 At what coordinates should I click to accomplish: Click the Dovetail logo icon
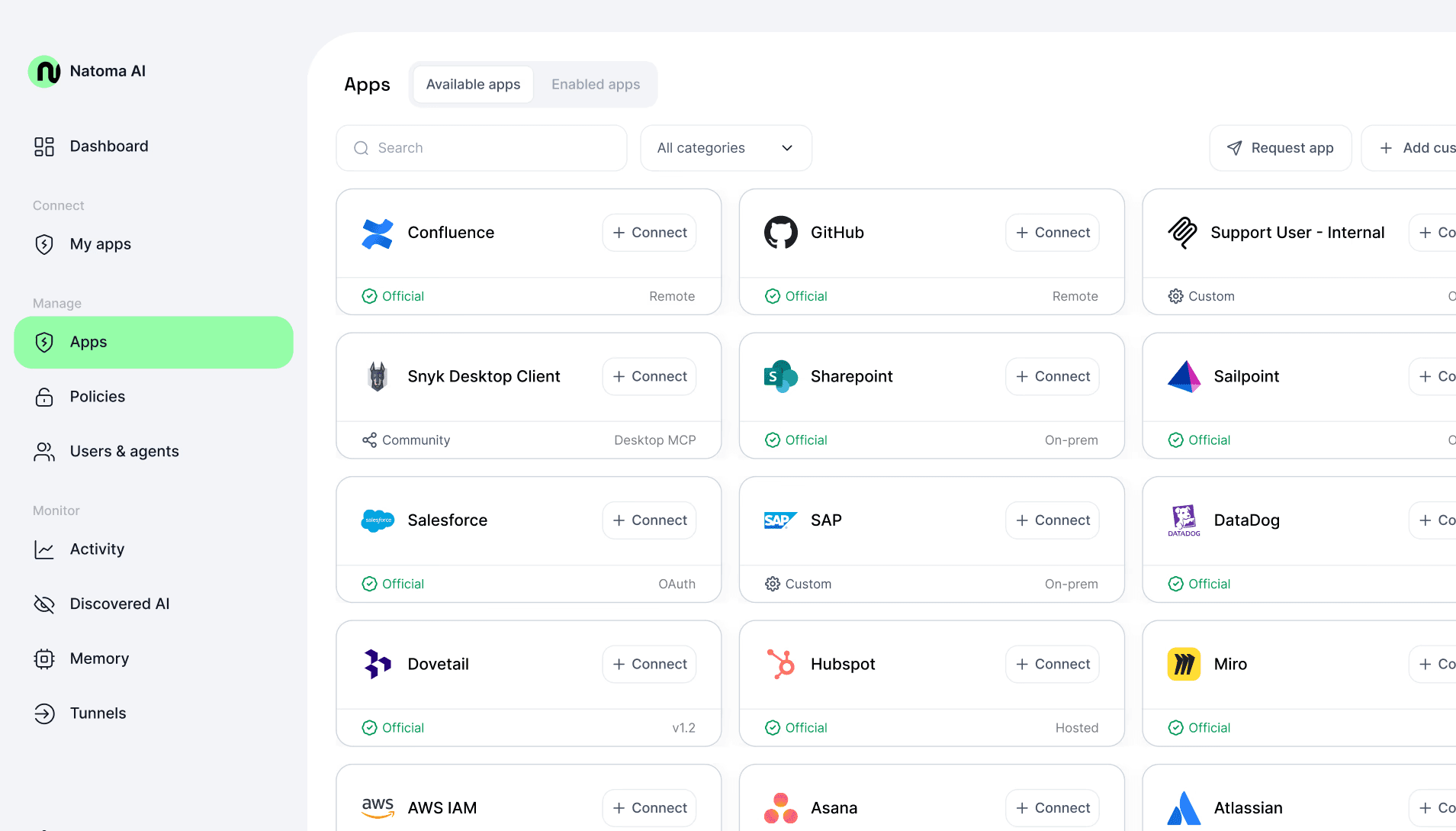[x=378, y=665]
